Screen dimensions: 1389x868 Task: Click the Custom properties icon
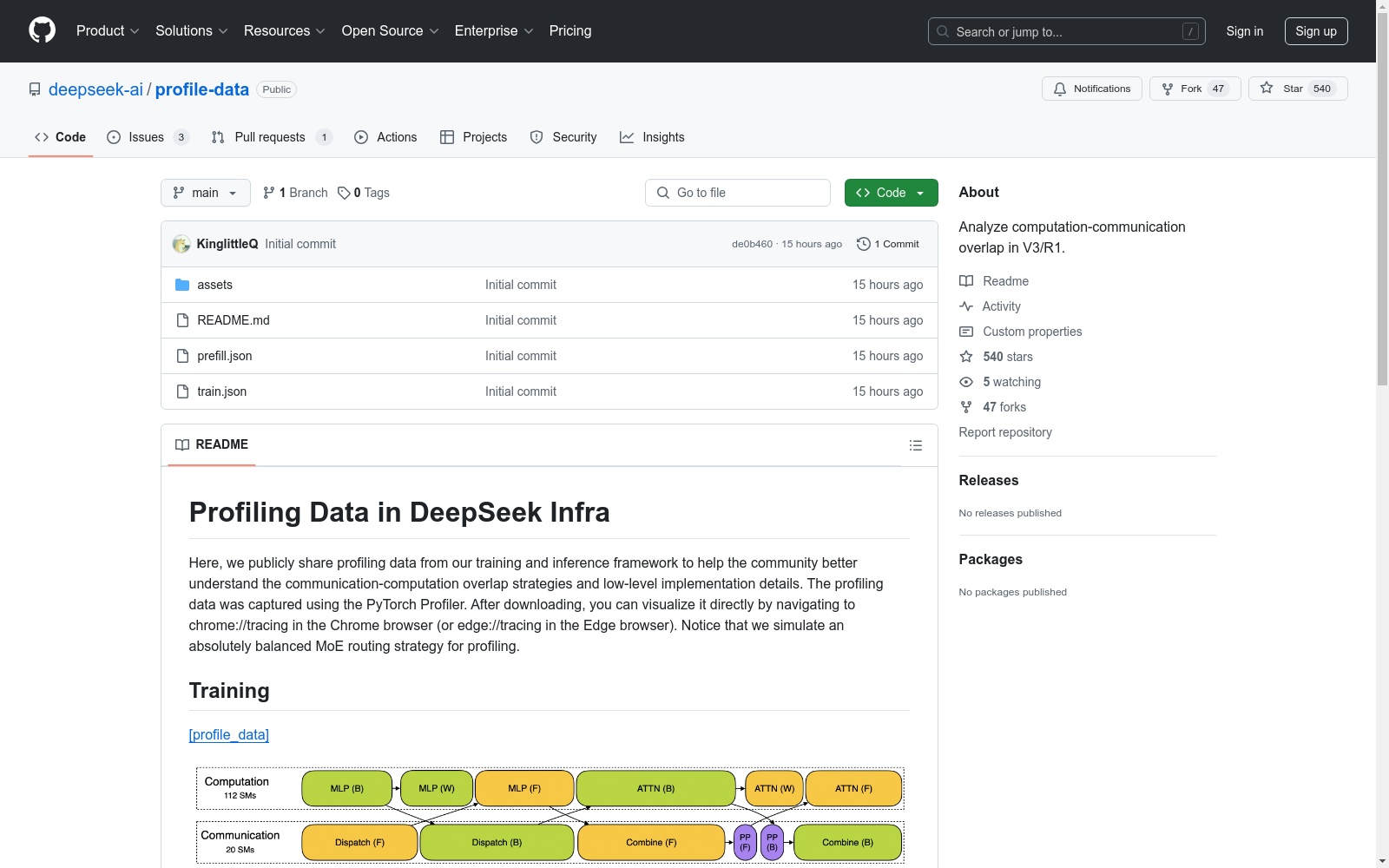[966, 332]
